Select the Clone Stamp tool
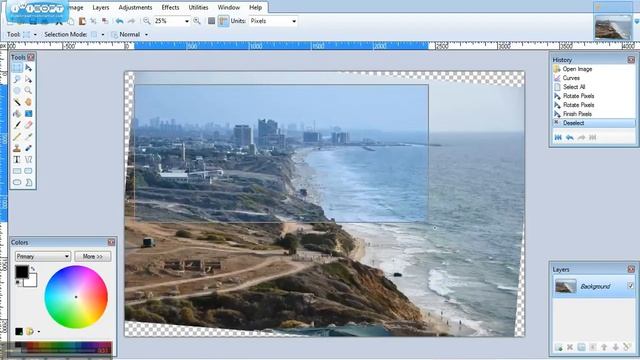This screenshot has width=640, height=360. [17, 148]
